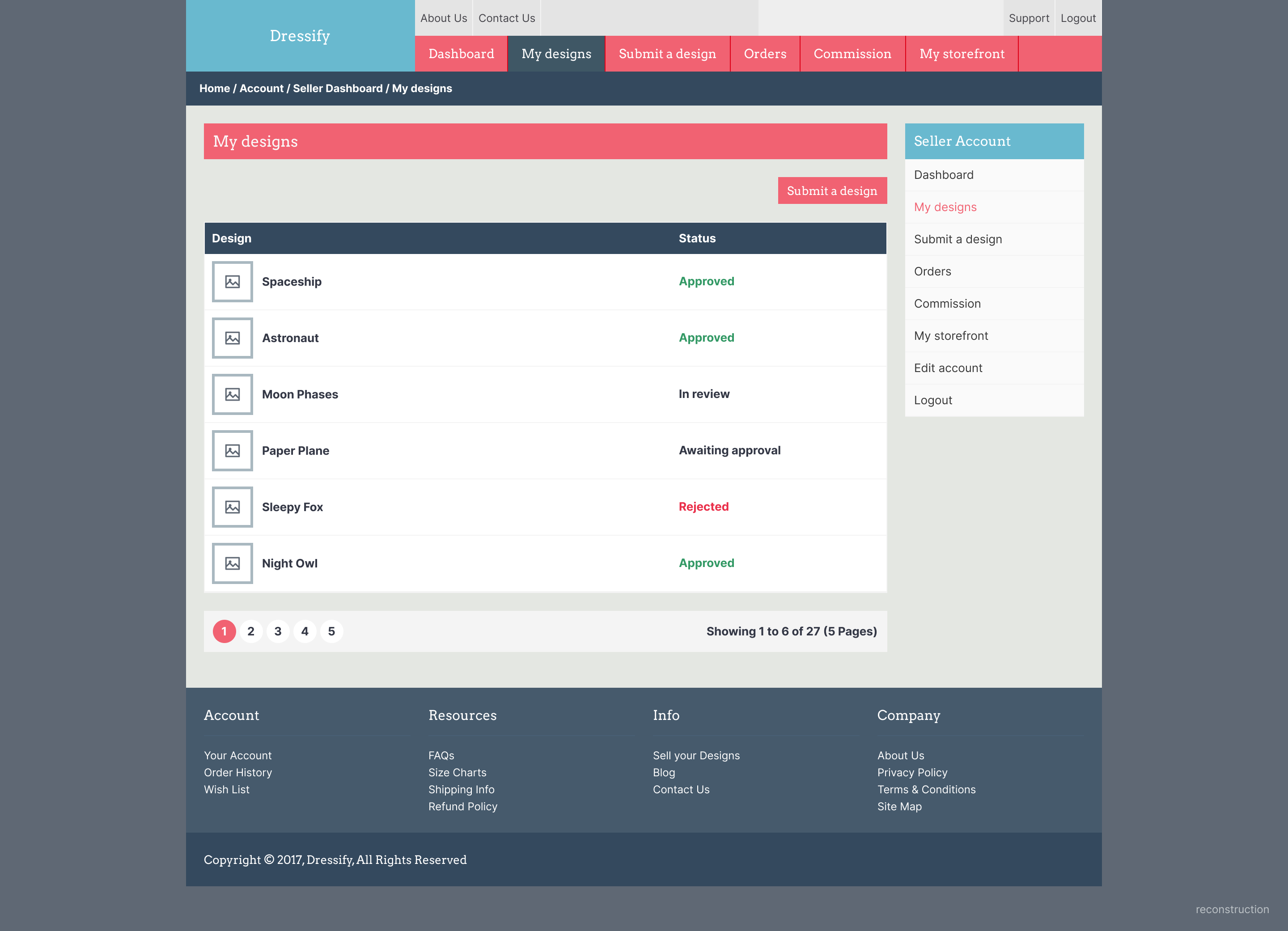The width and height of the screenshot is (1288, 931).
Task: Open Commission in Seller Account sidebar
Action: click(994, 304)
